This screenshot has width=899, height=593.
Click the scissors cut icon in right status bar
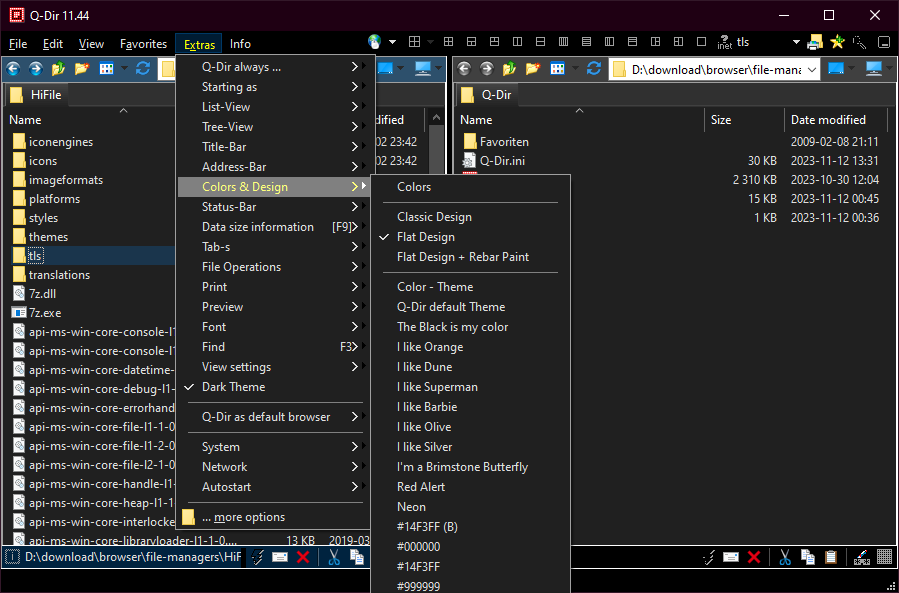pos(785,557)
